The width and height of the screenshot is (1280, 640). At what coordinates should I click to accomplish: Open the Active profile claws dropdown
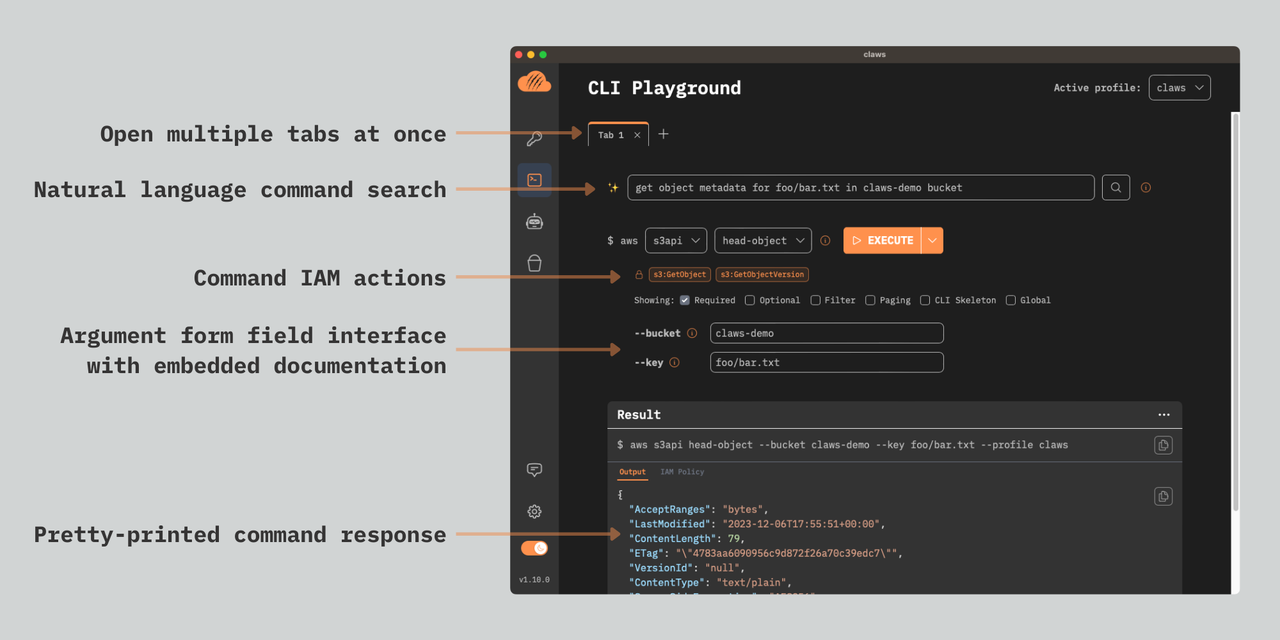coord(1180,88)
